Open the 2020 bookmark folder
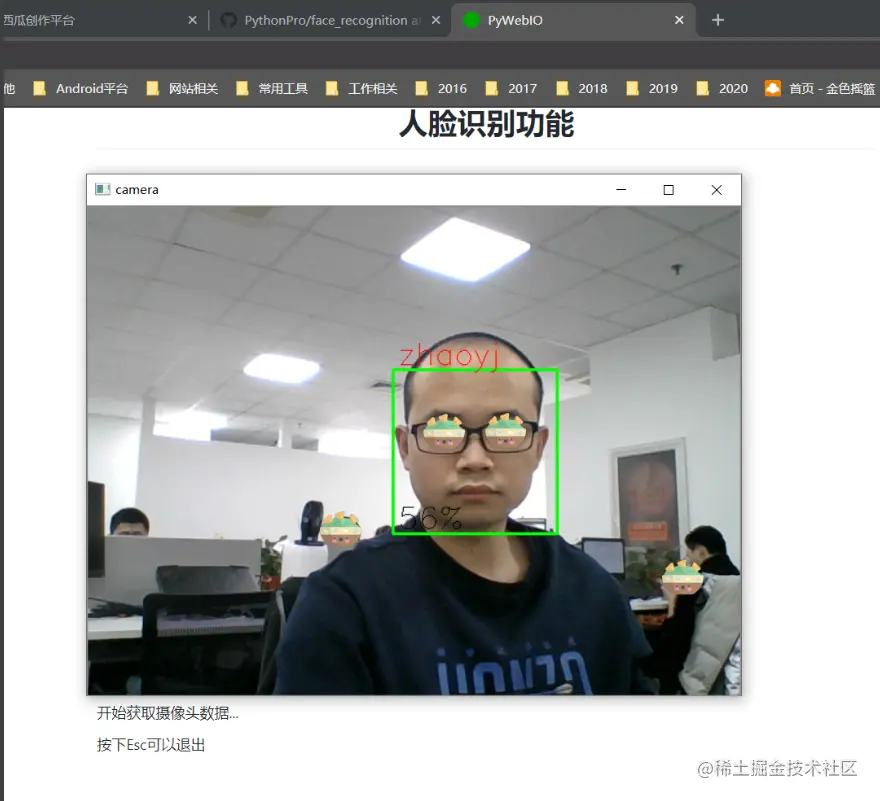Screen dimensions: 880x801 click(722, 89)
